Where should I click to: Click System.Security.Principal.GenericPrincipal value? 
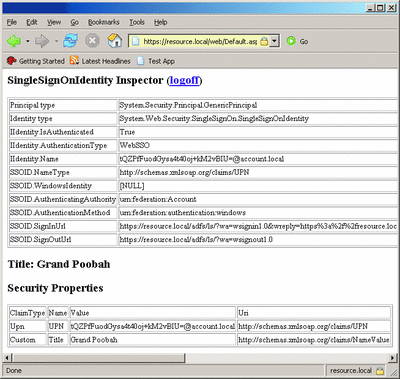coord(188,105)
